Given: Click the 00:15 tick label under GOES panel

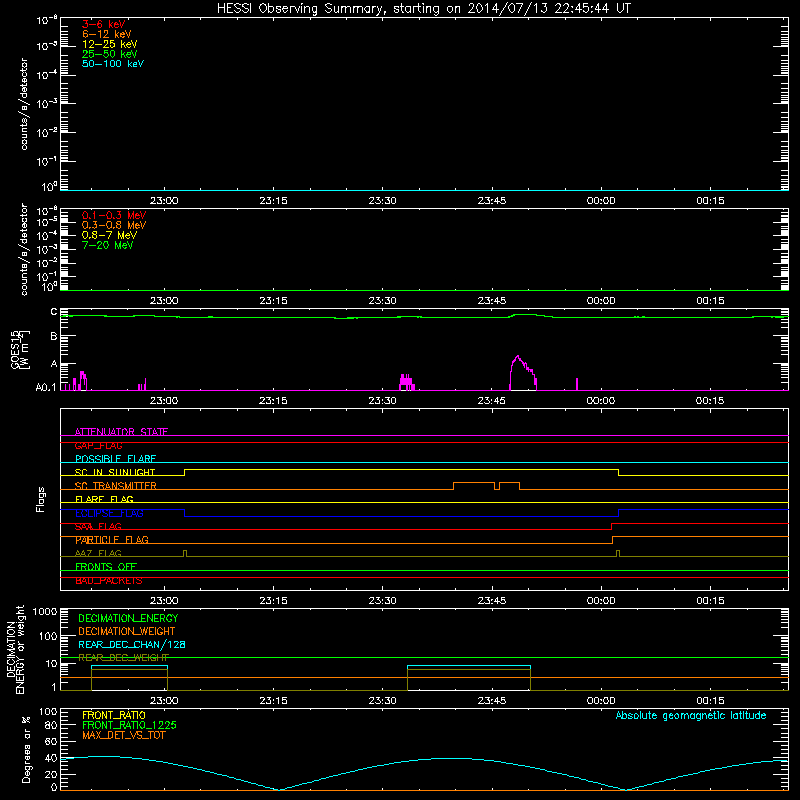Looking at the screenshot, I should [710, 401].
